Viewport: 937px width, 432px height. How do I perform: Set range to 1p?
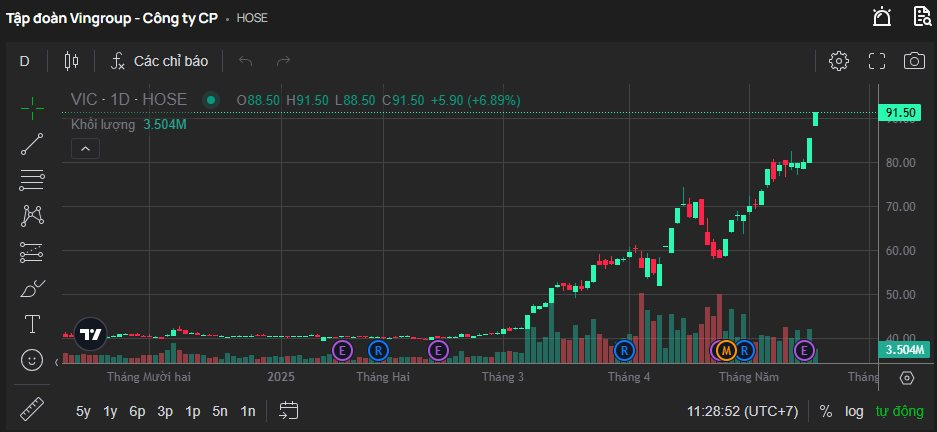[x=192, y=411]
